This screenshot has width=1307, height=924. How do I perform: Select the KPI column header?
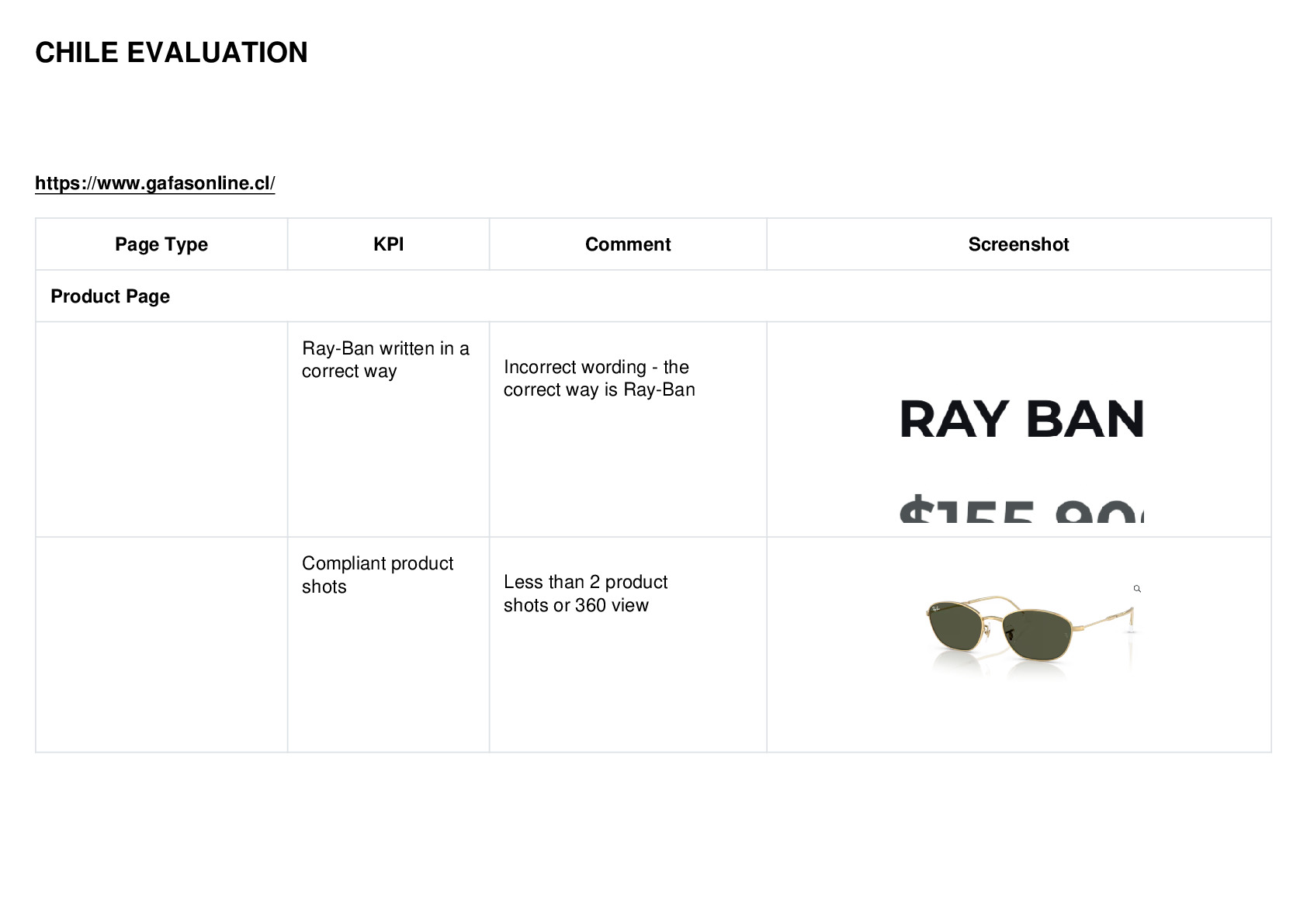click(x=388, y=244)
